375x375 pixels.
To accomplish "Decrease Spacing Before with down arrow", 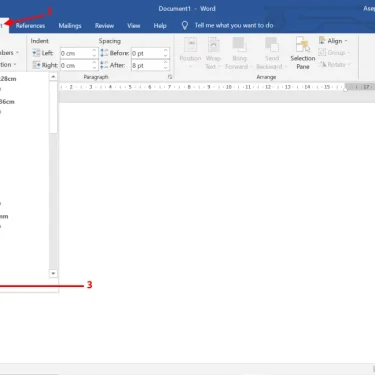I will tap(166, 56).
